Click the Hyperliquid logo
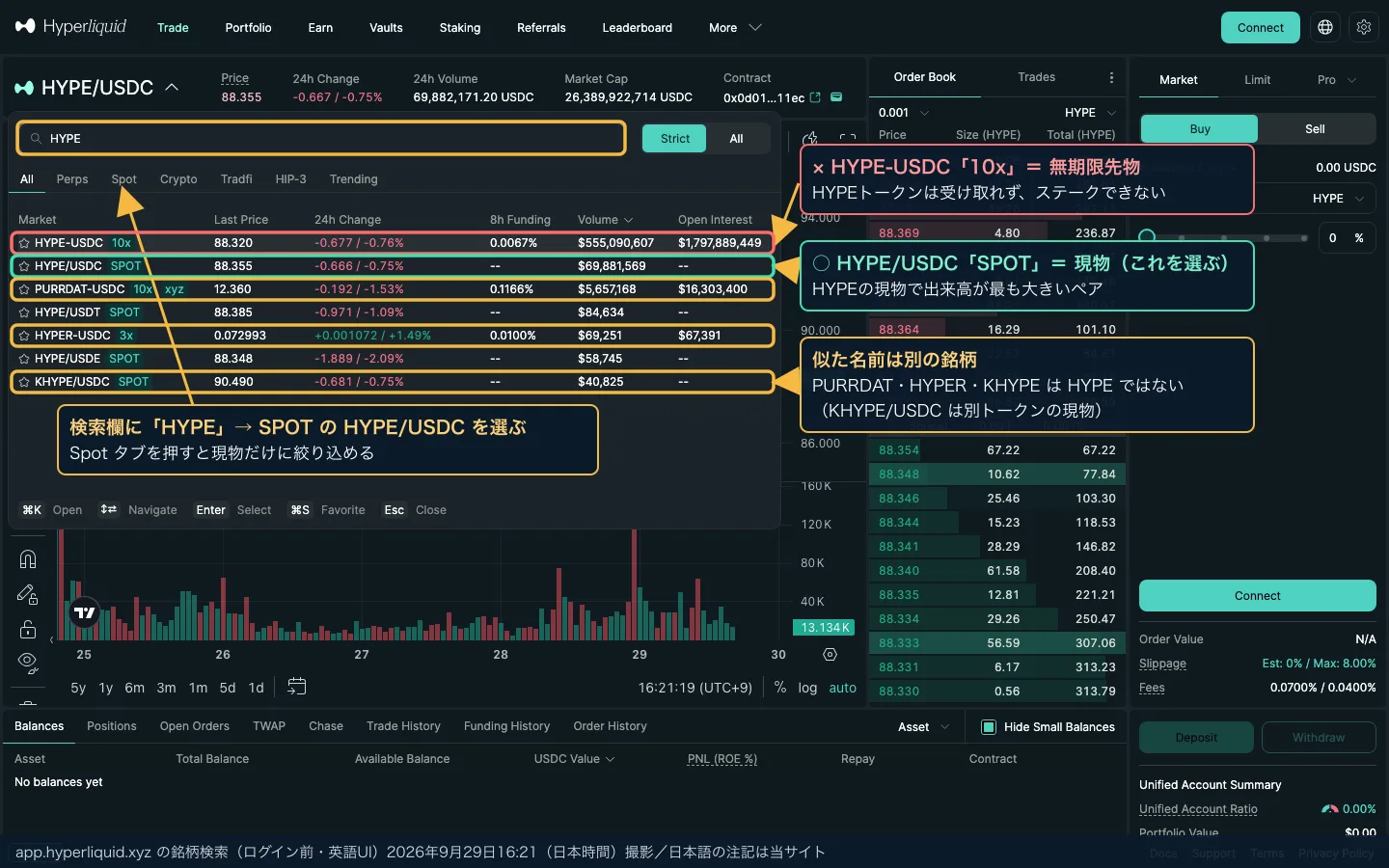The image size is (1389, 868). point(70,27)
